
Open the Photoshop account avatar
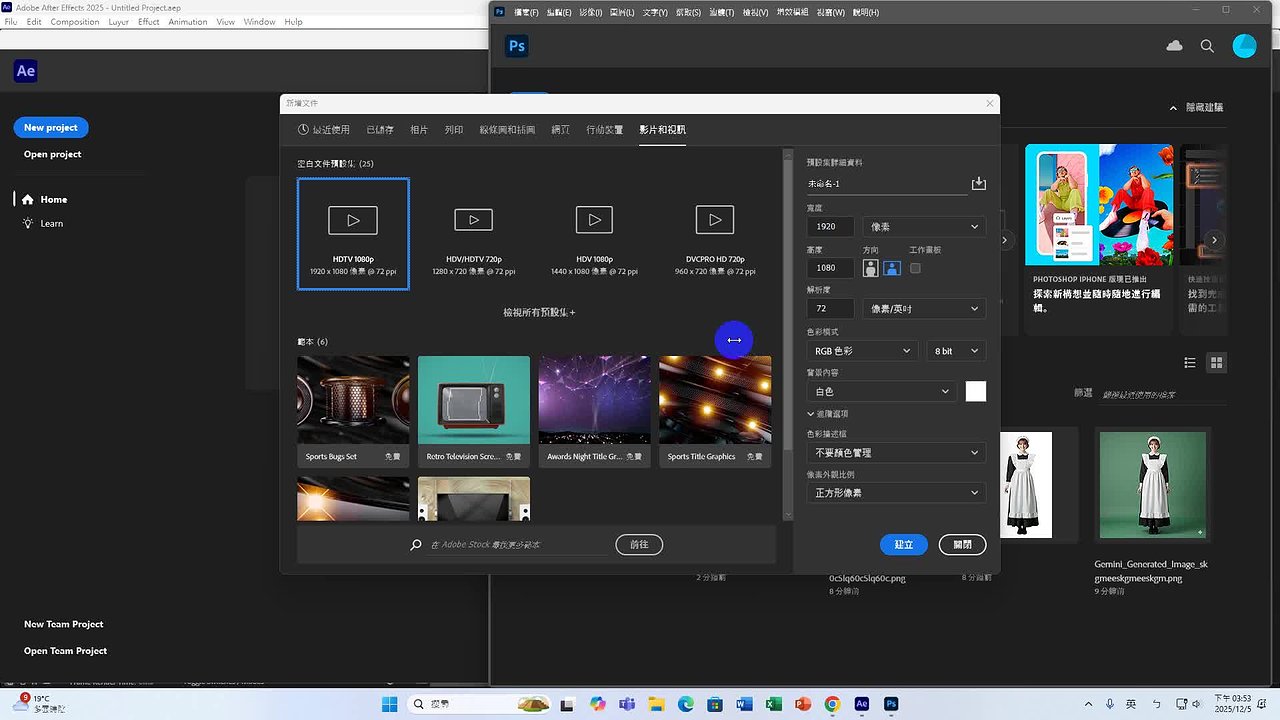coord(1244,45)
